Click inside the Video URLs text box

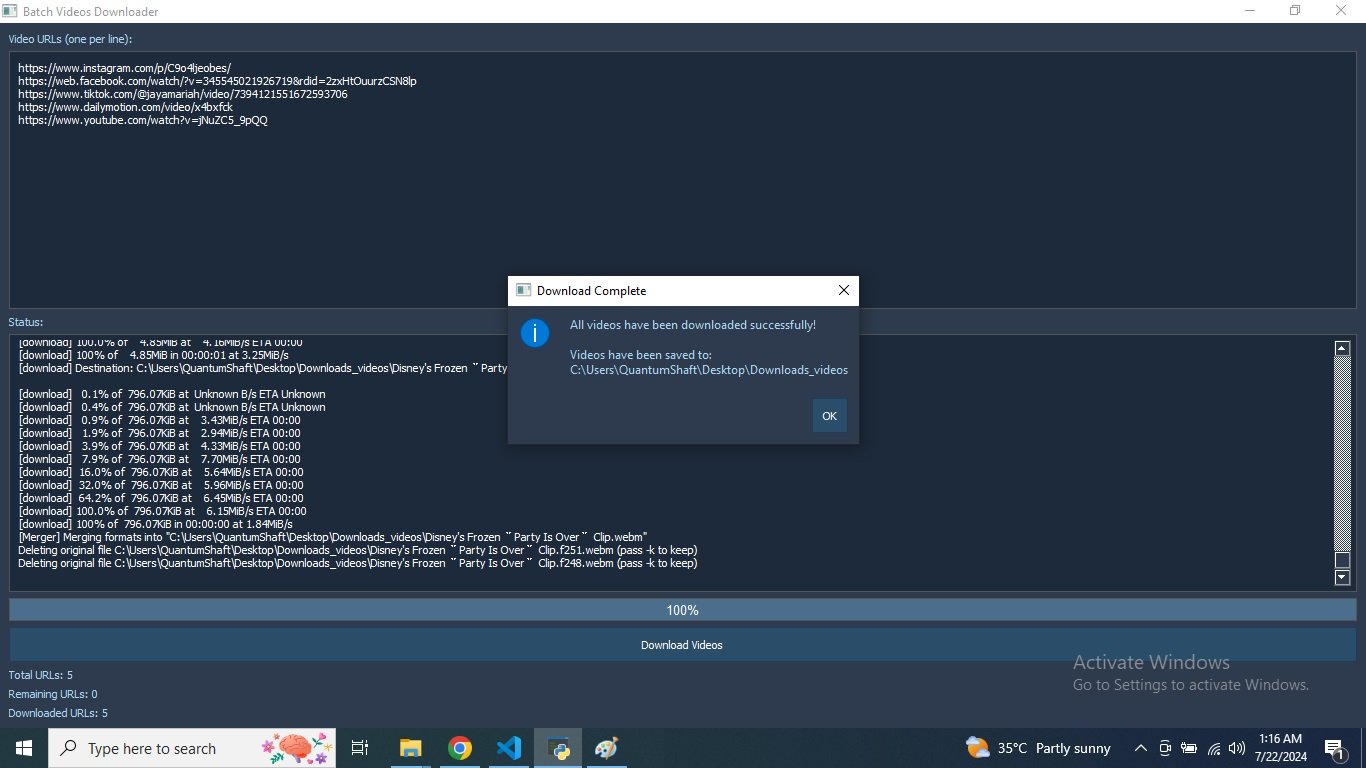pyautogui.click(x=682, y=180)
